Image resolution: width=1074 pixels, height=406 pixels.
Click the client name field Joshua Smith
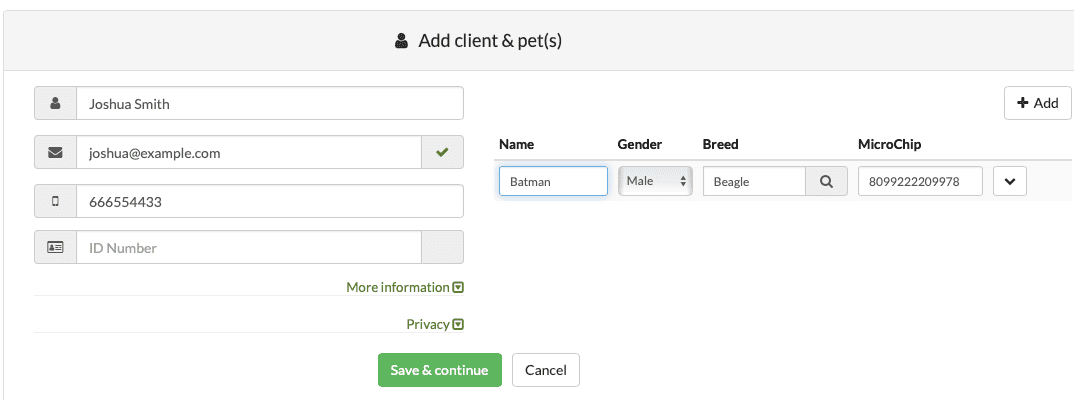coord(270,103)
